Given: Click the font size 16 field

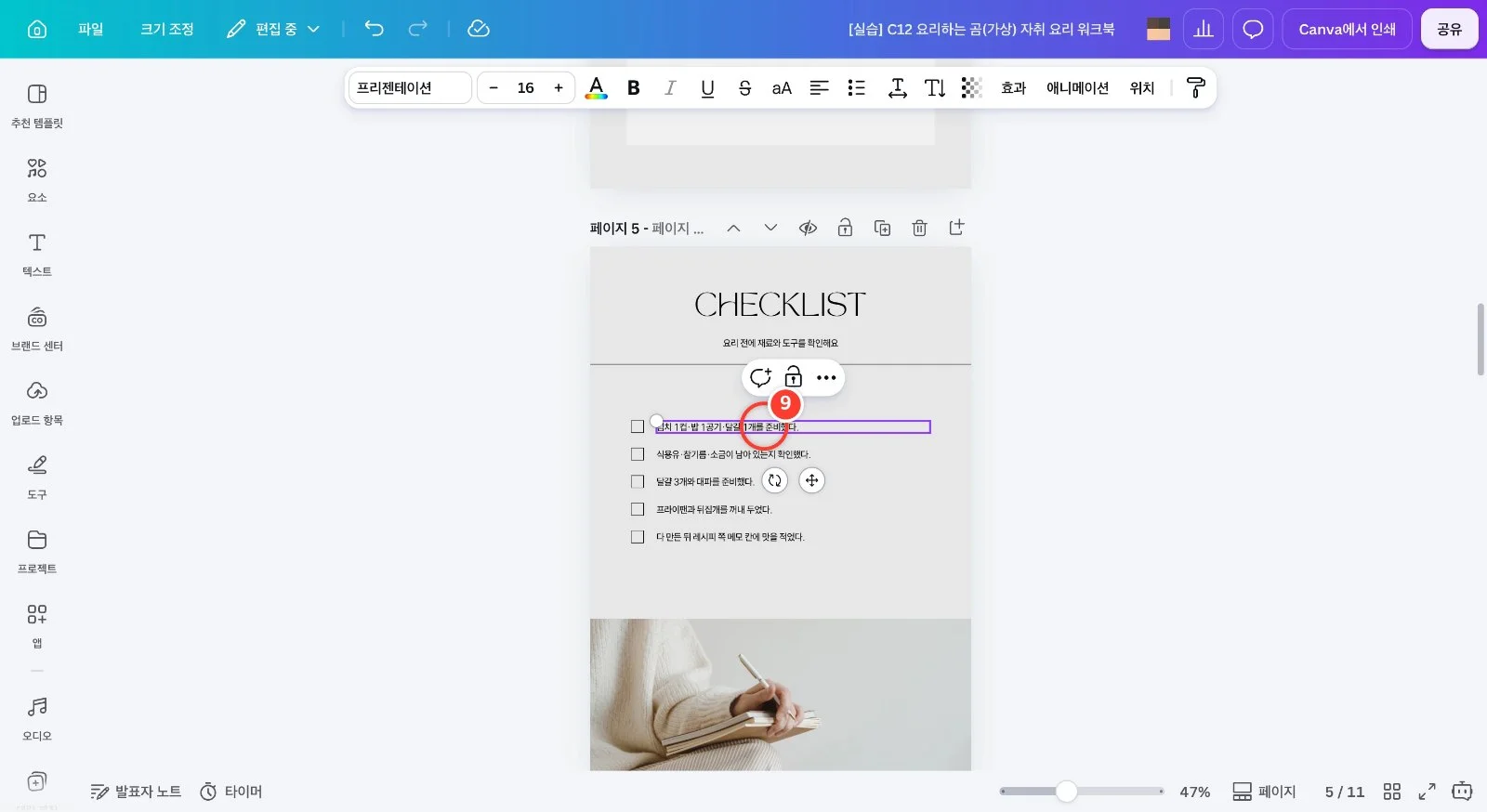Looking at the screenshot, I should (526, 87).
